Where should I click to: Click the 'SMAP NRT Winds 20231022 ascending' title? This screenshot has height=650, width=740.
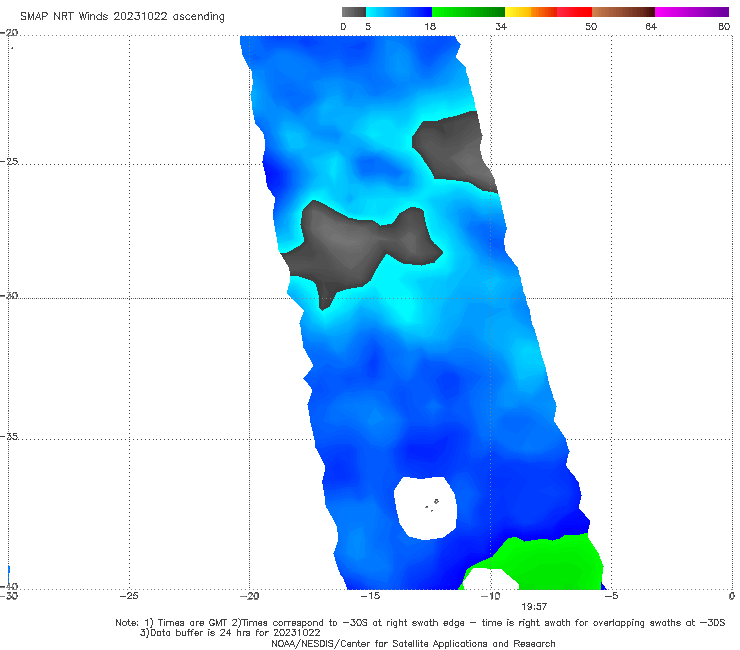tap(122, 17)
